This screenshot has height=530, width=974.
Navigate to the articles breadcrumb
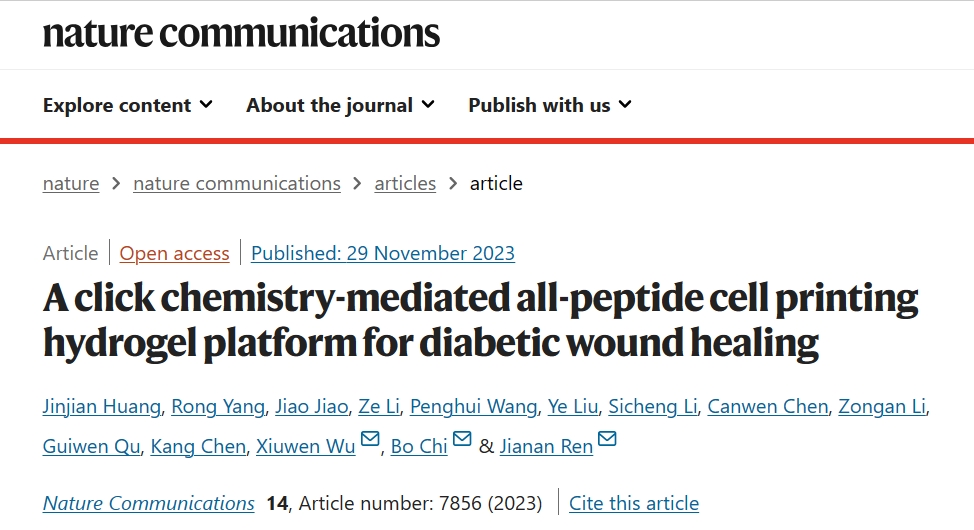click(405, 183)
